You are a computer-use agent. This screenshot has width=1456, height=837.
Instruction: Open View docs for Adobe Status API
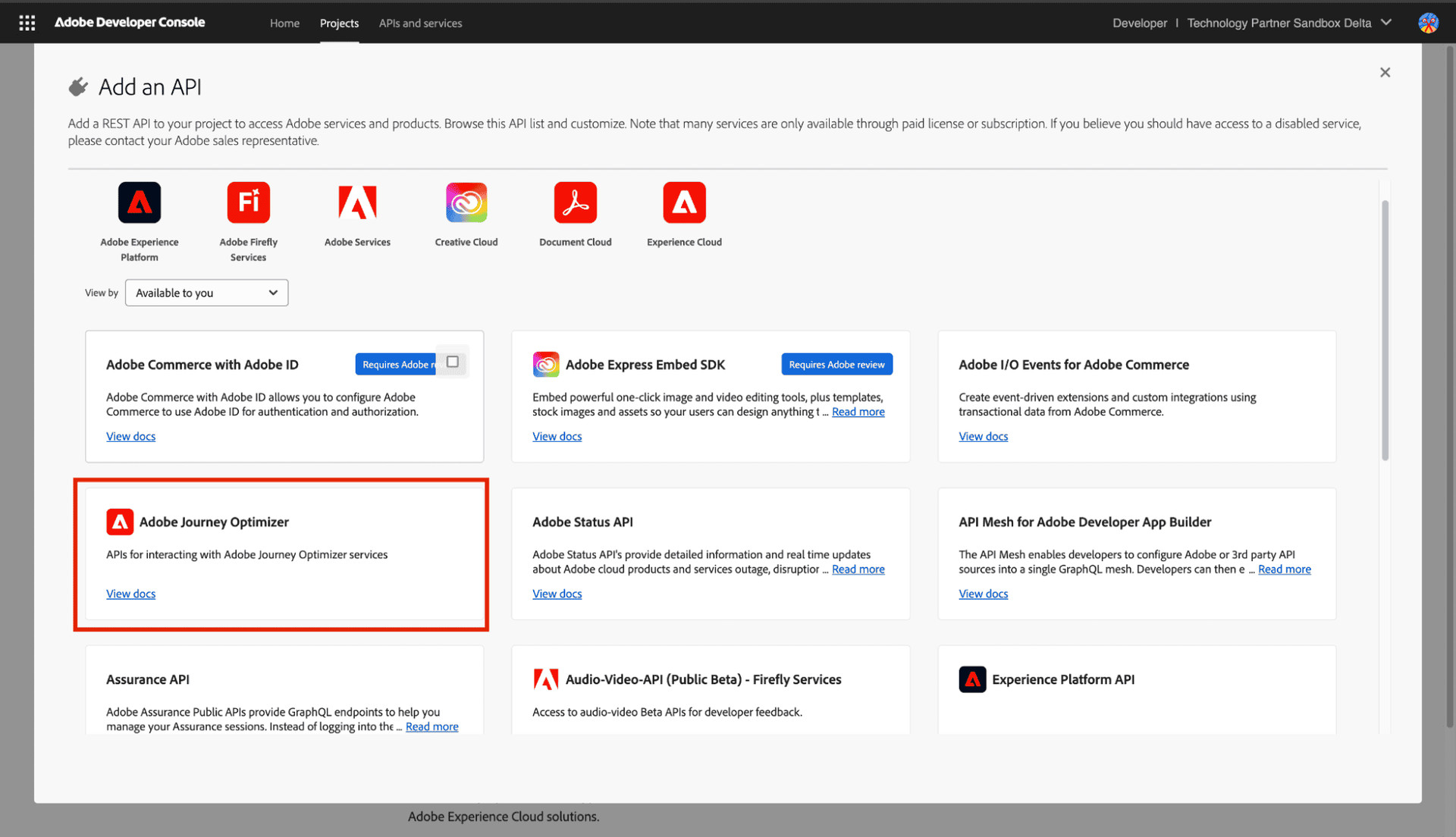[x=557, y=594]
